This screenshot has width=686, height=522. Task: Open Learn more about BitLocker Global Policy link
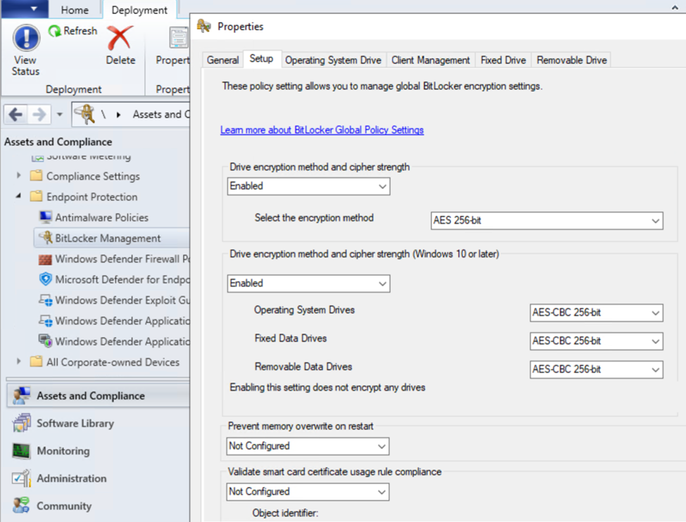pyautogui.click(x=322, y=130)
